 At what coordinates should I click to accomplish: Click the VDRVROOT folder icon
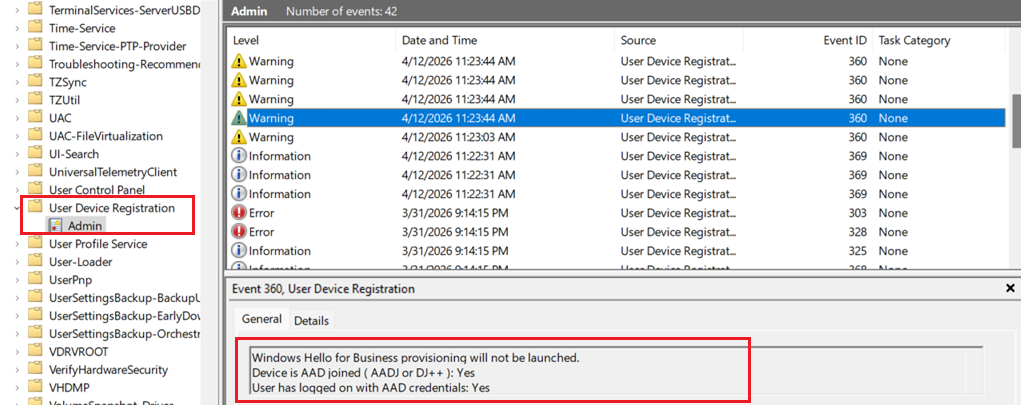tap(36, 352)
